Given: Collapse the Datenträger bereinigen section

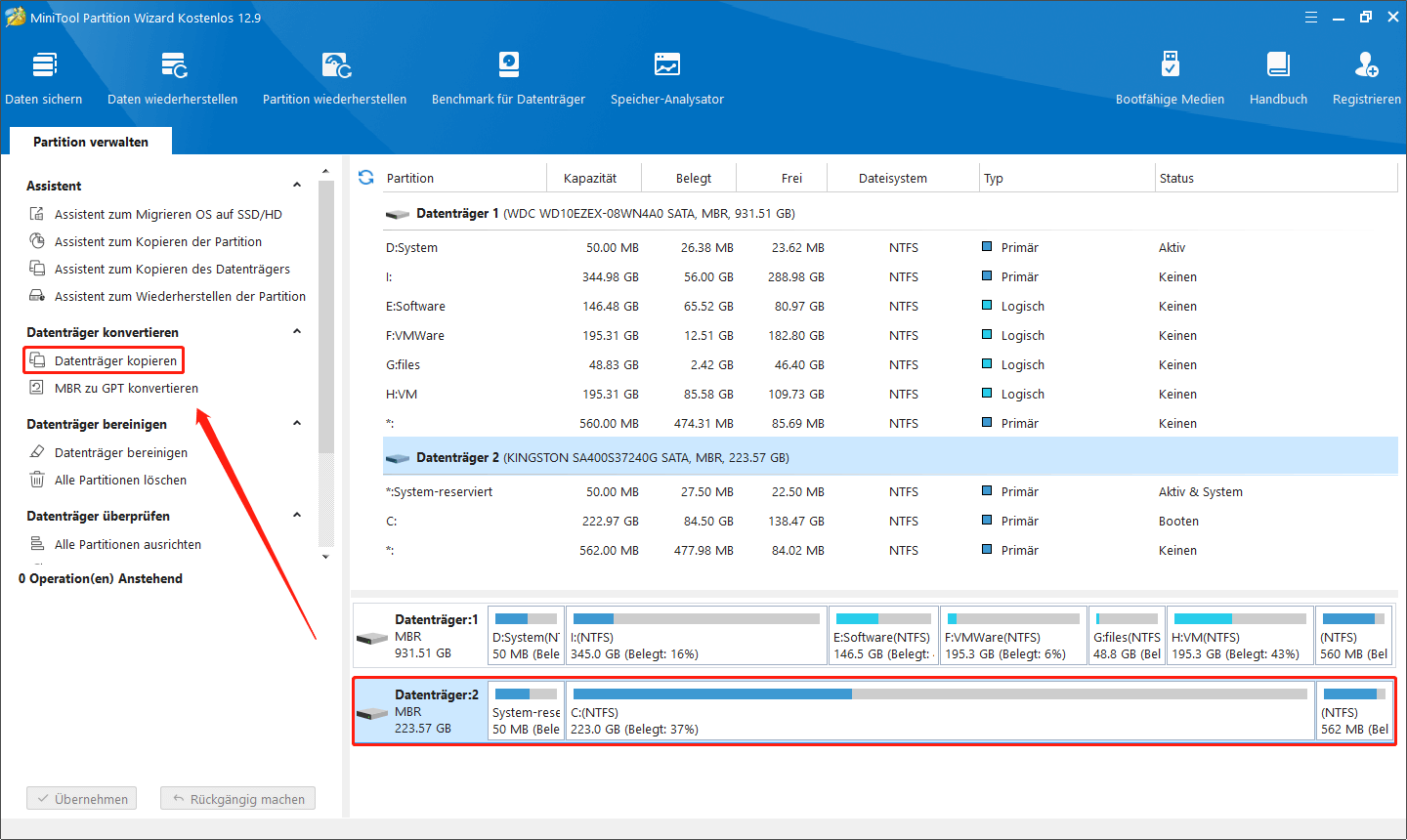Looking at the screenshot, I should point(297,424).
